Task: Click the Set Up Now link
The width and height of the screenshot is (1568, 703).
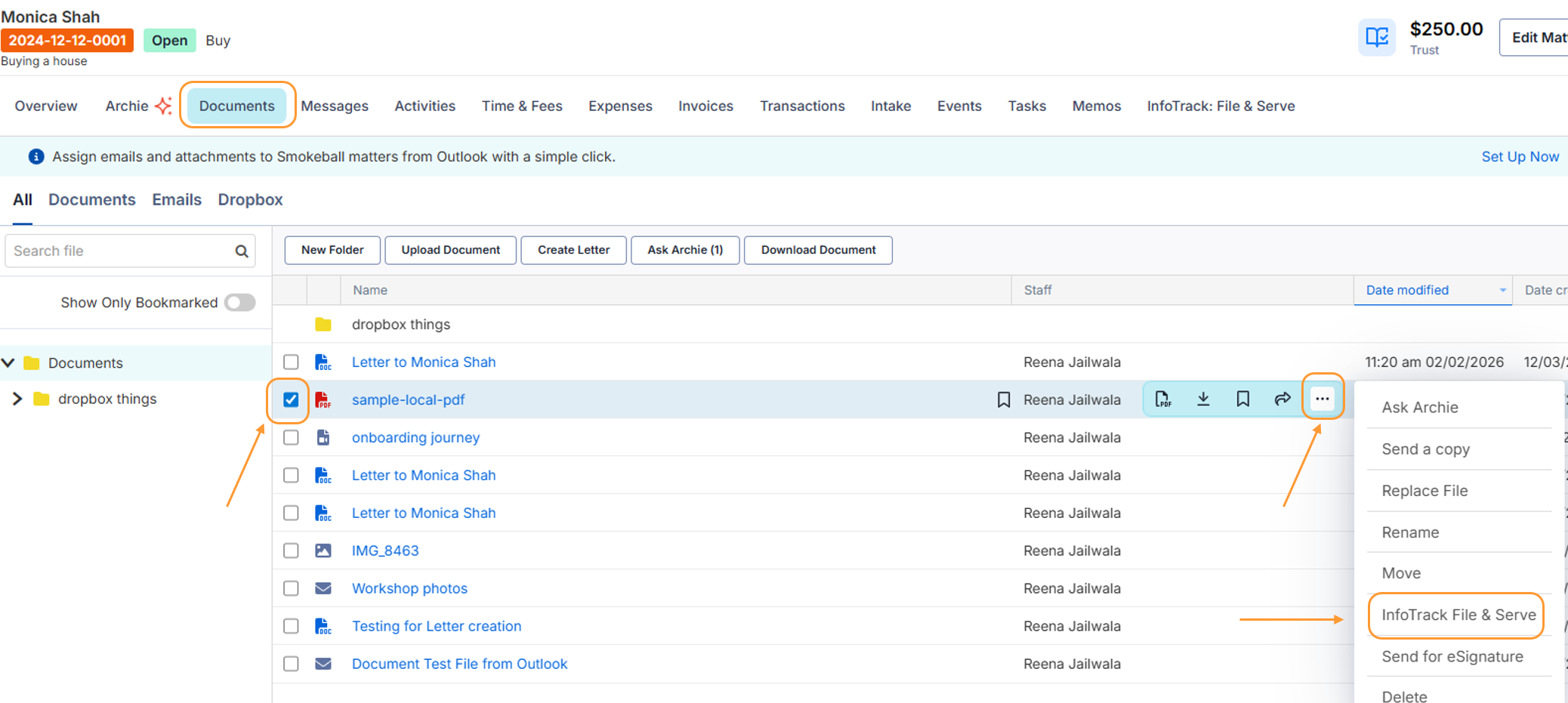Action: [x=1520, y=156]
